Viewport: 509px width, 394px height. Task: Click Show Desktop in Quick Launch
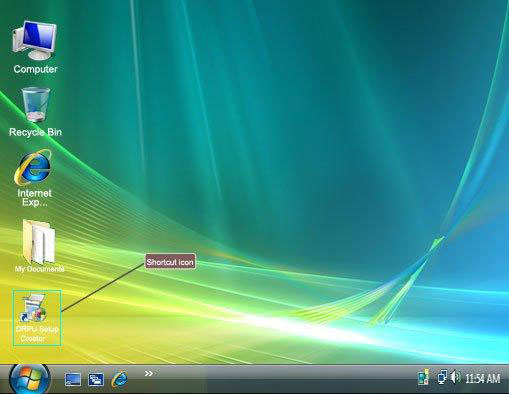coord(73,380)
